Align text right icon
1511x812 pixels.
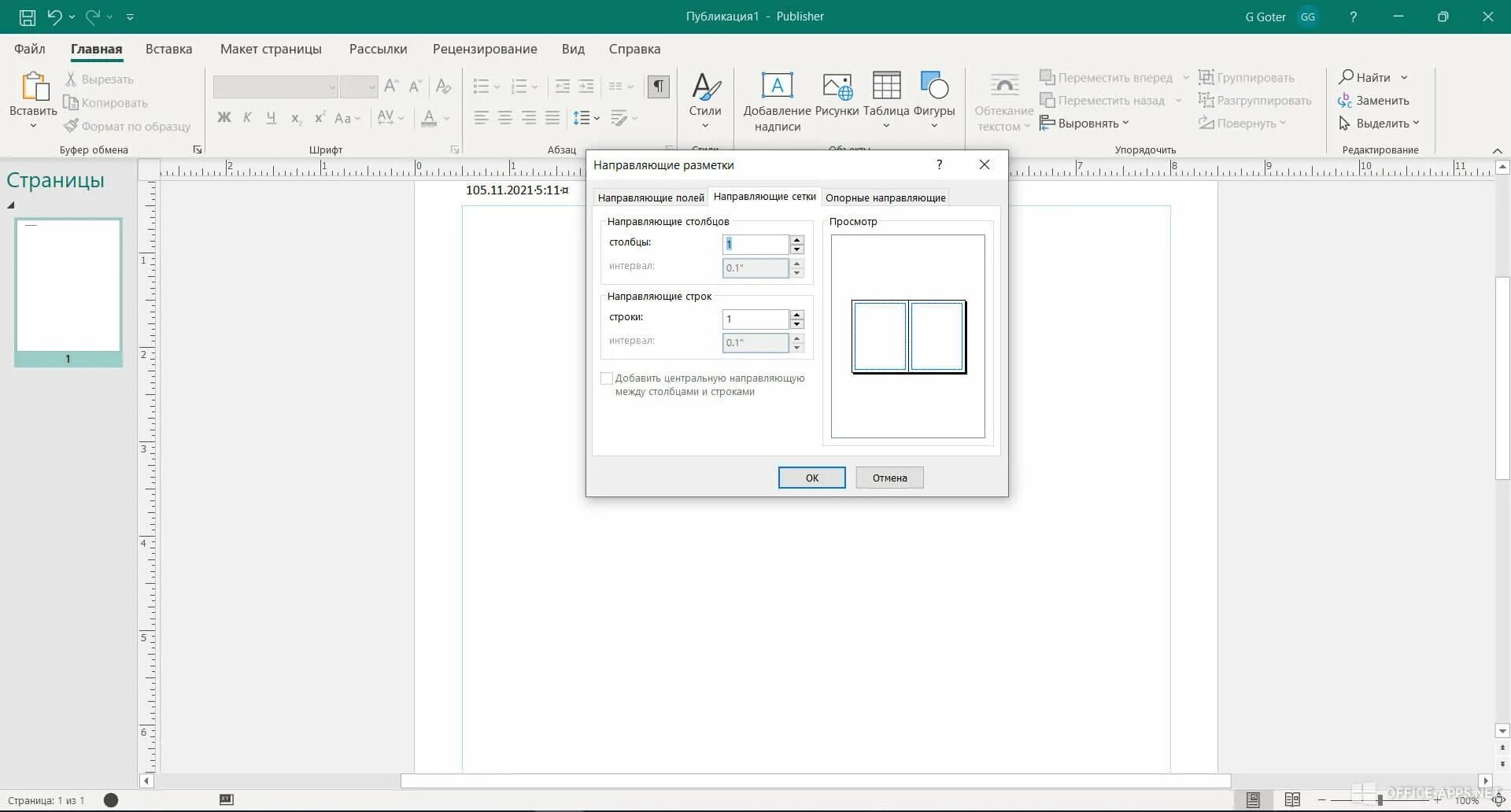coord(529,118)
